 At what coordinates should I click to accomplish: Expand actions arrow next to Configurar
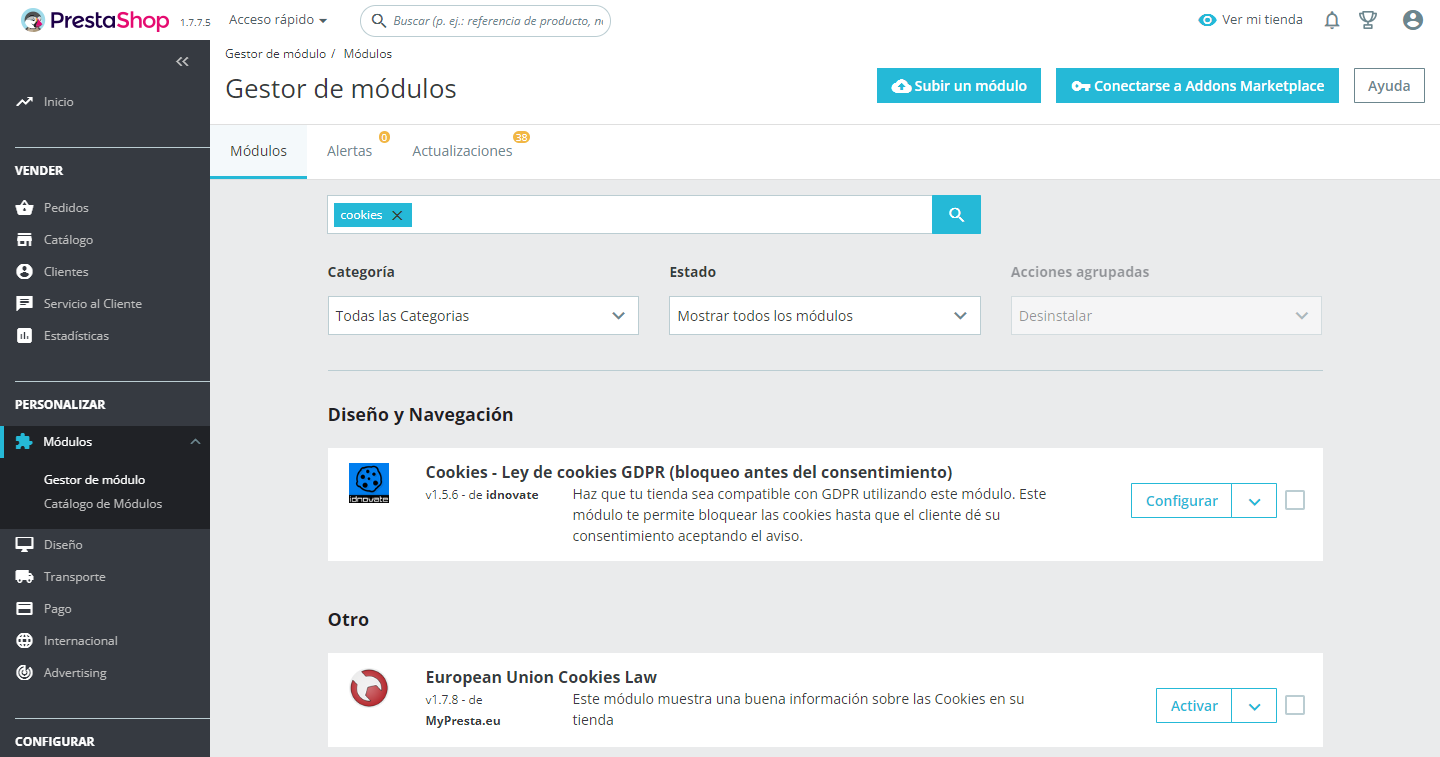(x=1255, y=501)
